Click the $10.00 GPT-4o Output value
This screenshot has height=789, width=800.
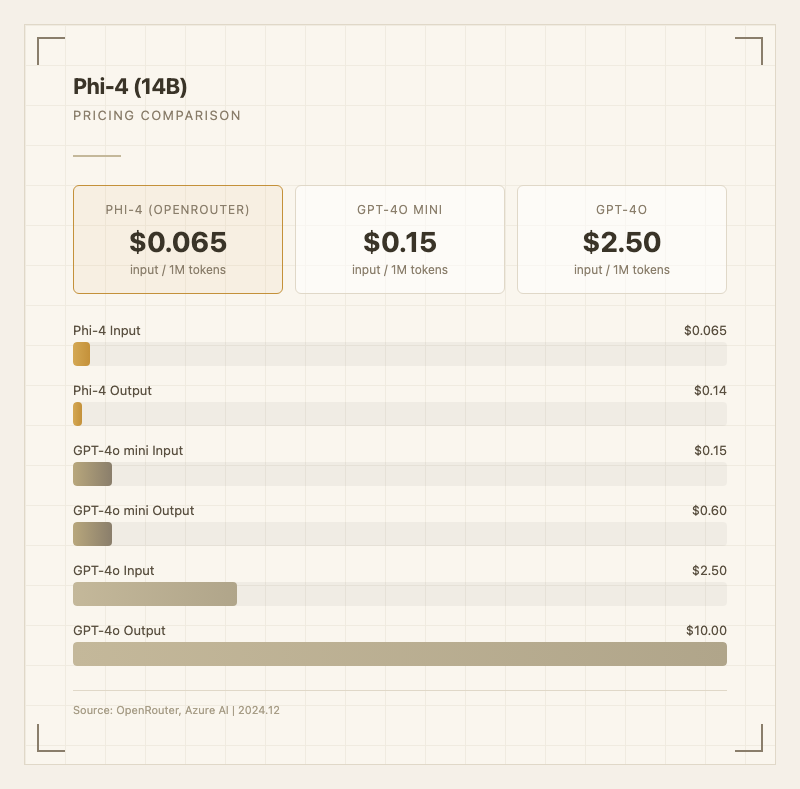pos(706,631)
